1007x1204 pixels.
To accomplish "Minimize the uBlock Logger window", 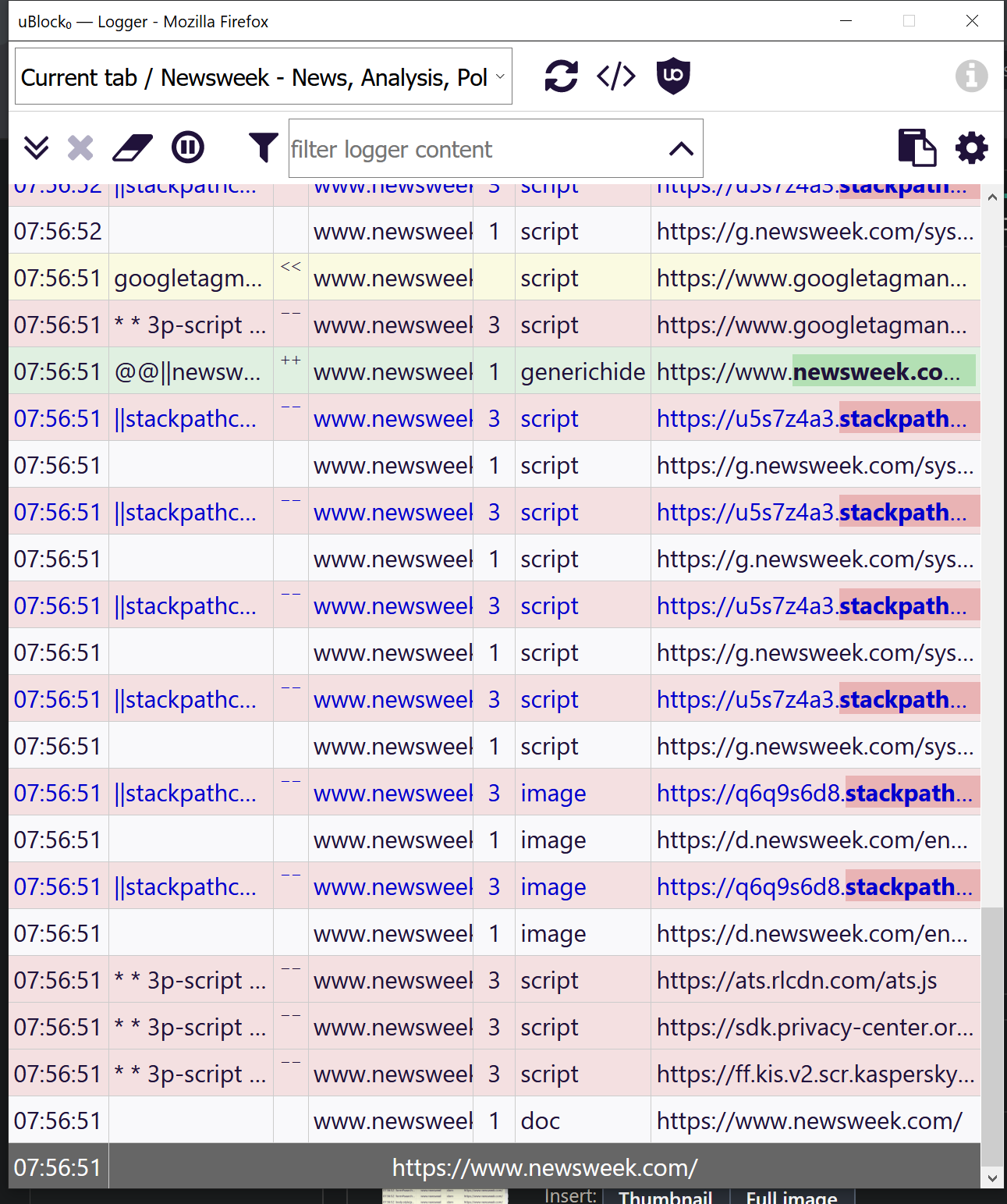I will (846, 21).
